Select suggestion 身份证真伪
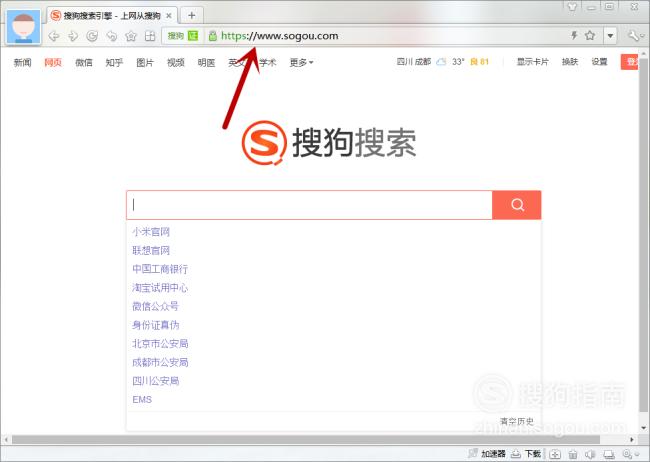This screenshot has width=650, height=462. pyautogui.click(x=155, y=325)
